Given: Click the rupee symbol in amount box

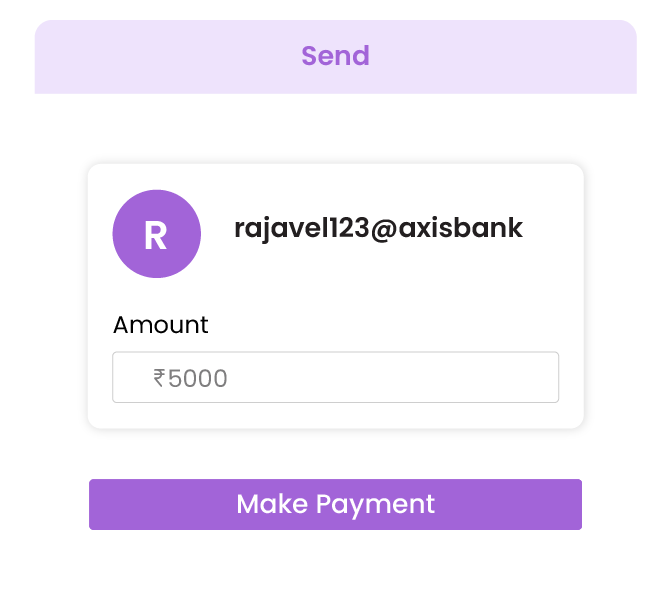Looking at the screenshot, I should [x=159, y=378].
